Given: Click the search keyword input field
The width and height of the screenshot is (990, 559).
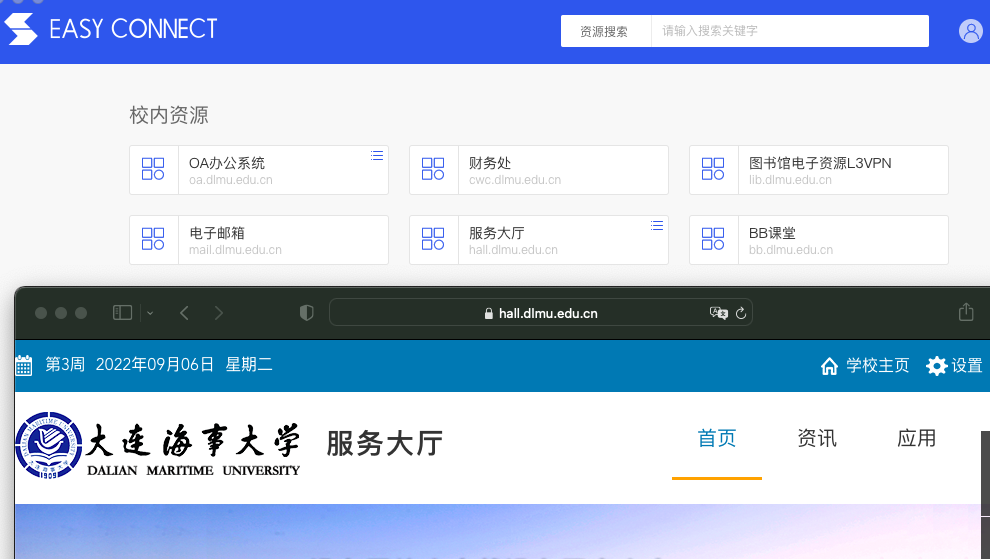Looking at the screenshot, I should pos(789,31).
